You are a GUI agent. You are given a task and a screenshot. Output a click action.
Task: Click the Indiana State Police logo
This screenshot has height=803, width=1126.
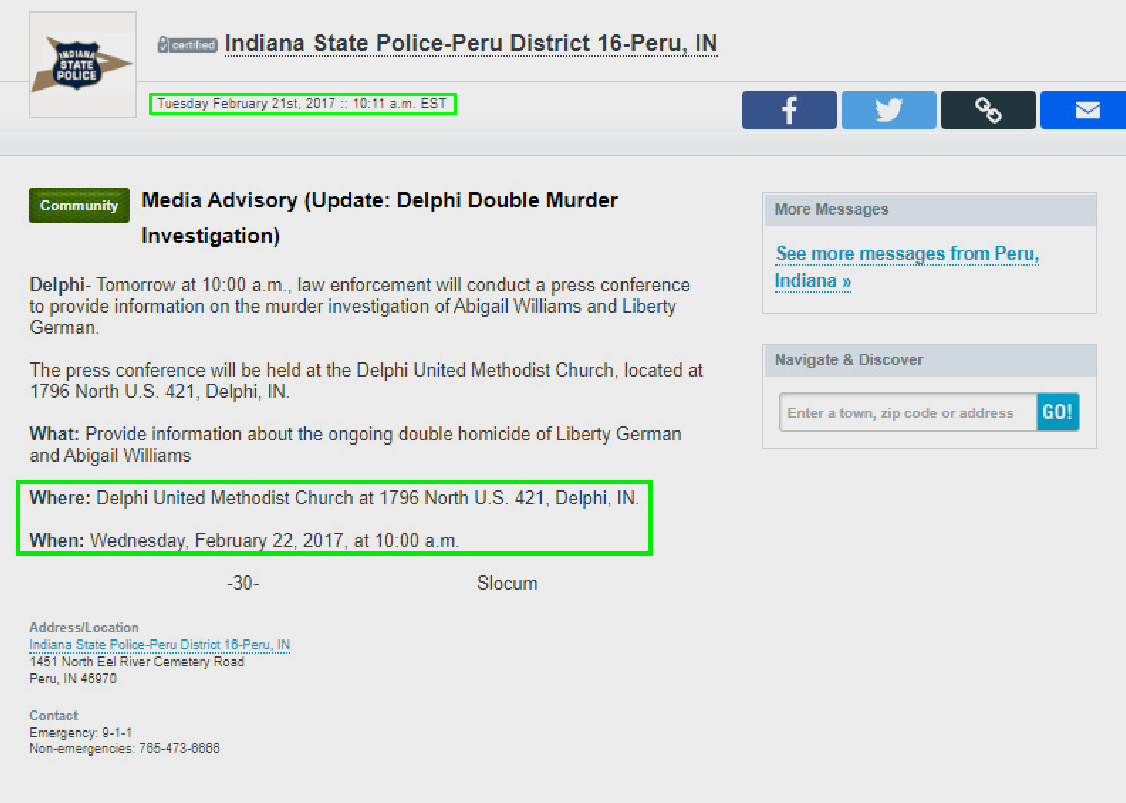tap(82, 64)
